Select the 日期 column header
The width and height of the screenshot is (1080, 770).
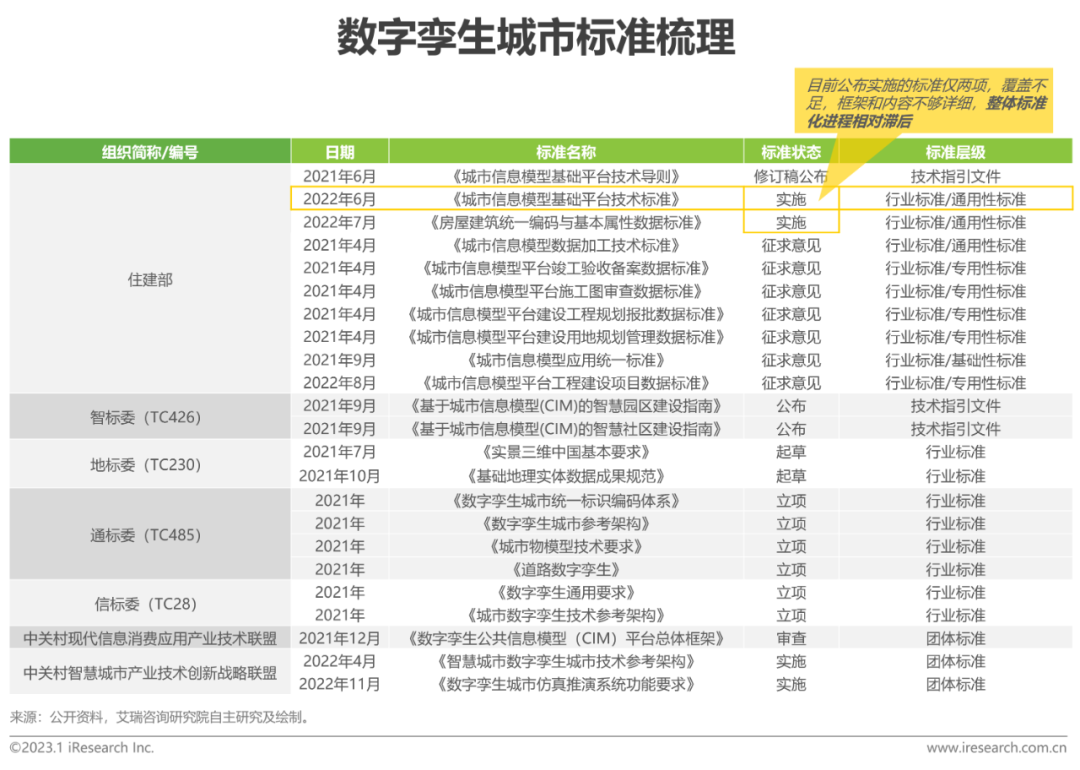340,152
